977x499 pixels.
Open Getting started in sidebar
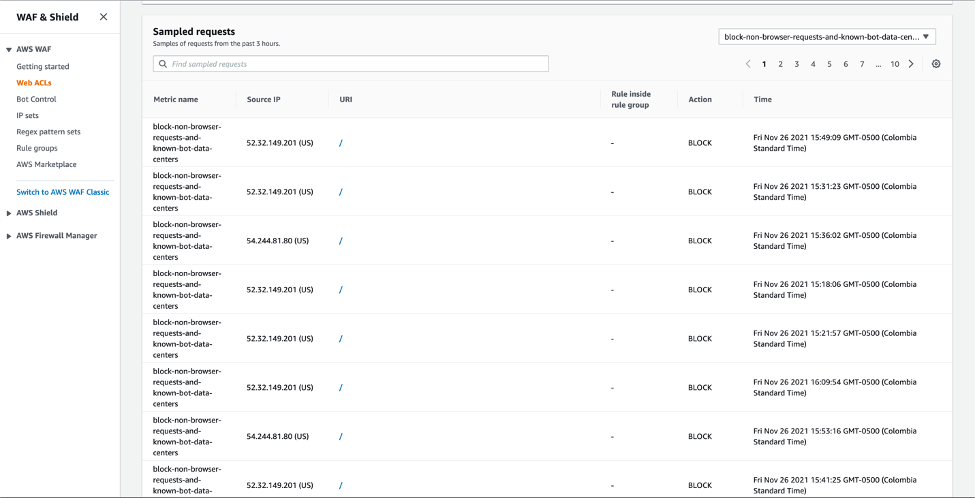pos(43,67)
